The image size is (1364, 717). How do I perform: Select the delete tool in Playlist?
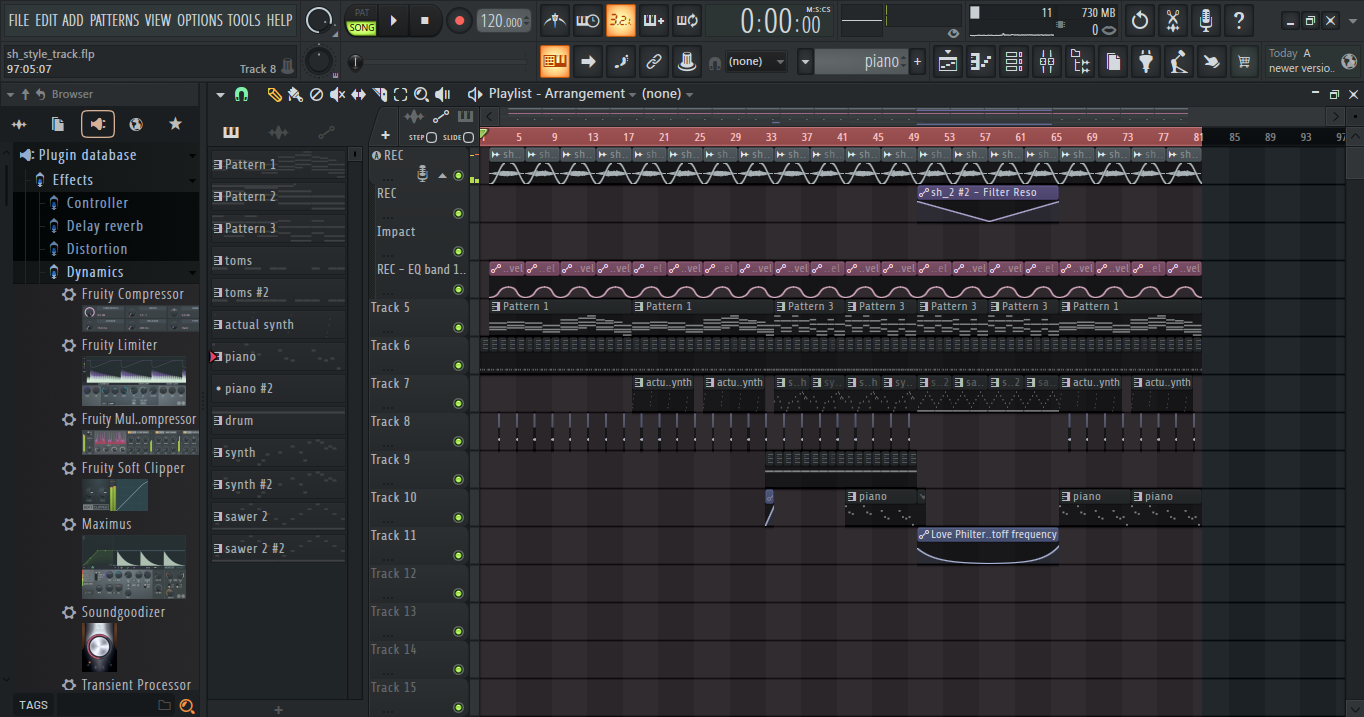[316, 94]
